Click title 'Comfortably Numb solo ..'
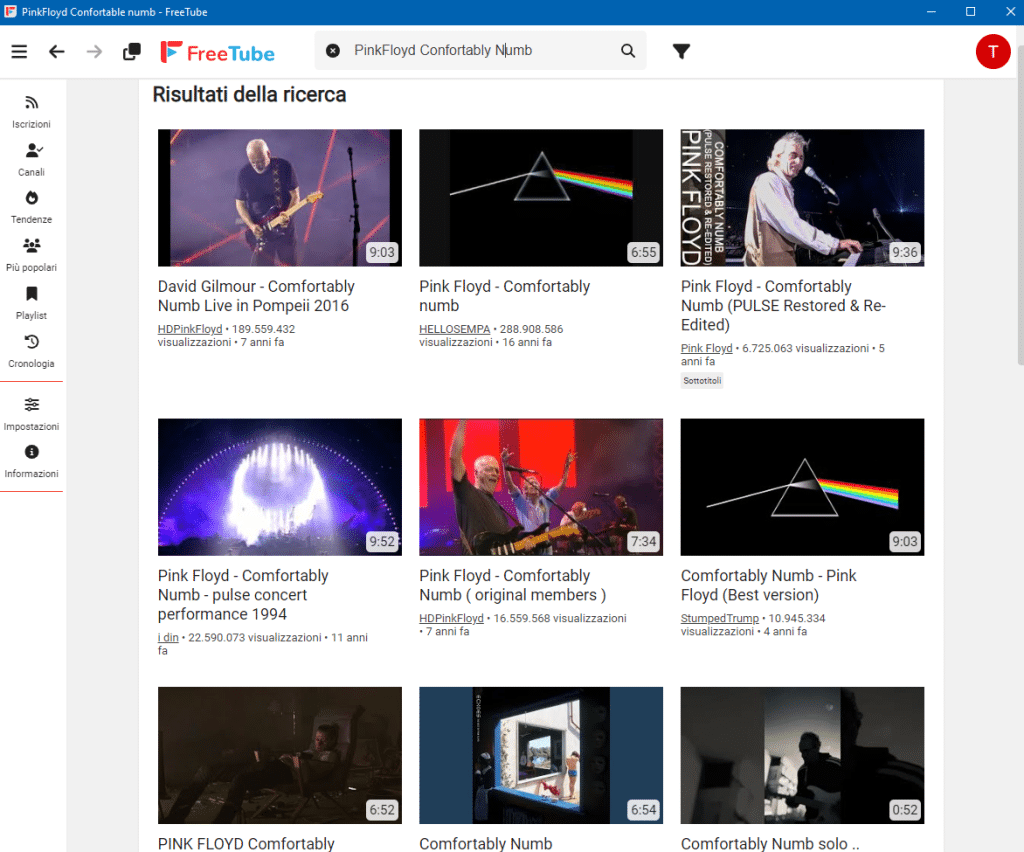 770,844
